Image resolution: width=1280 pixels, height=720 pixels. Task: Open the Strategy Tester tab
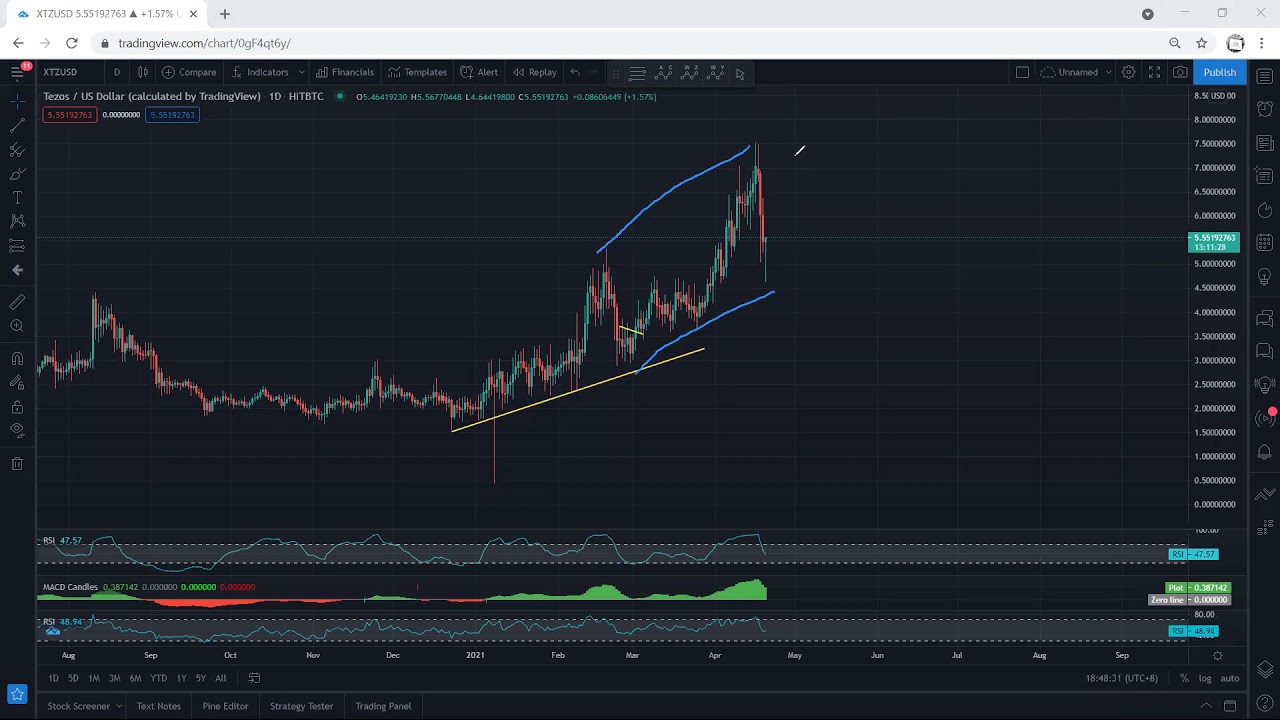point(301,706)
